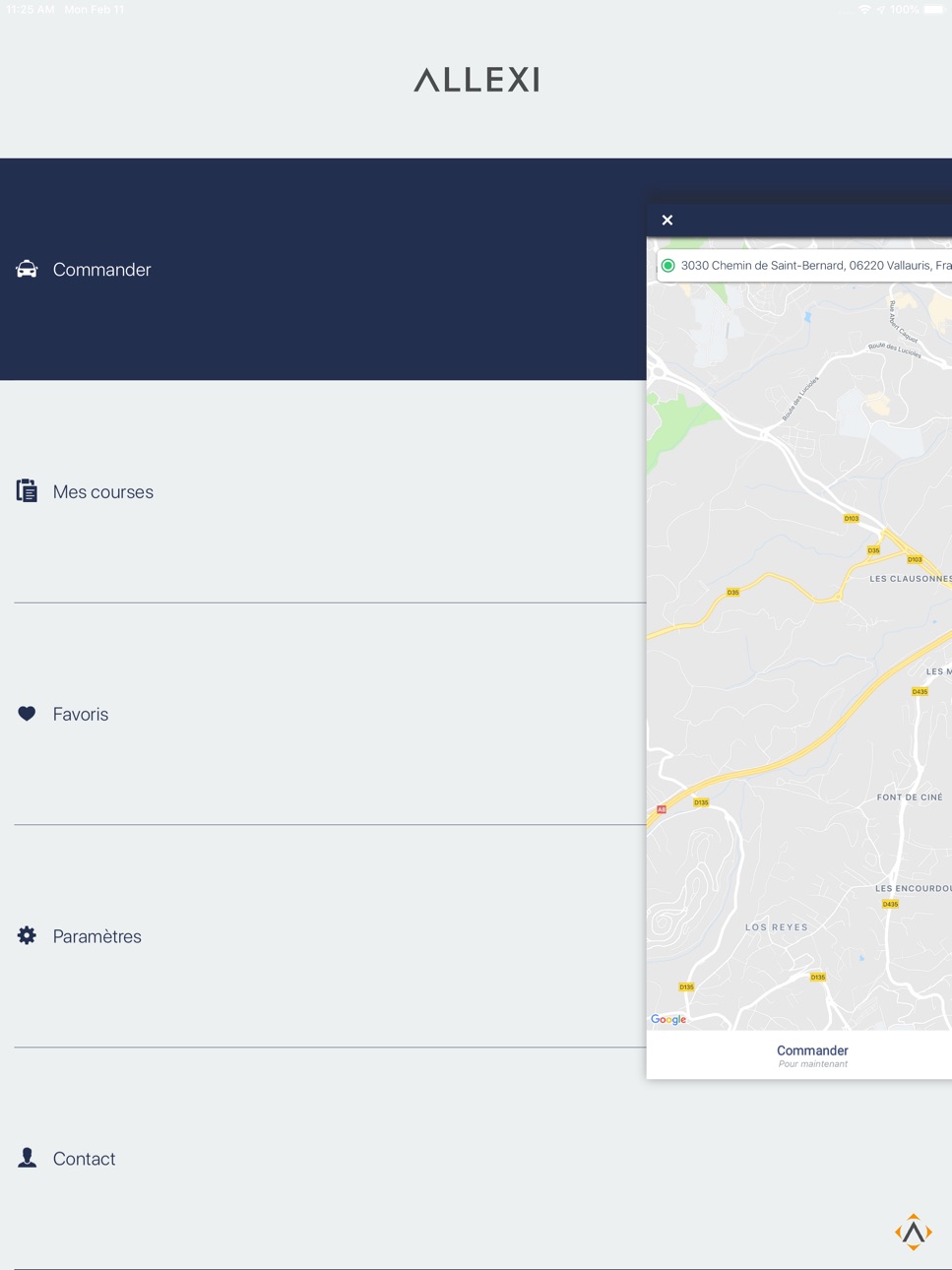The width and height of the screenshot is (952, 1270).
Task: Click FONT DE CINÉ map label
Action: (910, 797)
